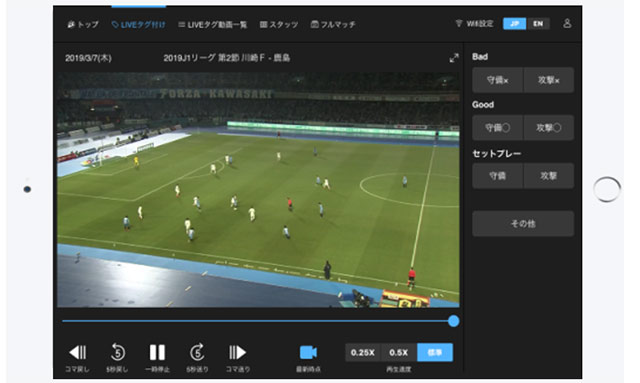Tag セットプレー 攻撃 event
The image size is (640, 383).
point(549,176)
